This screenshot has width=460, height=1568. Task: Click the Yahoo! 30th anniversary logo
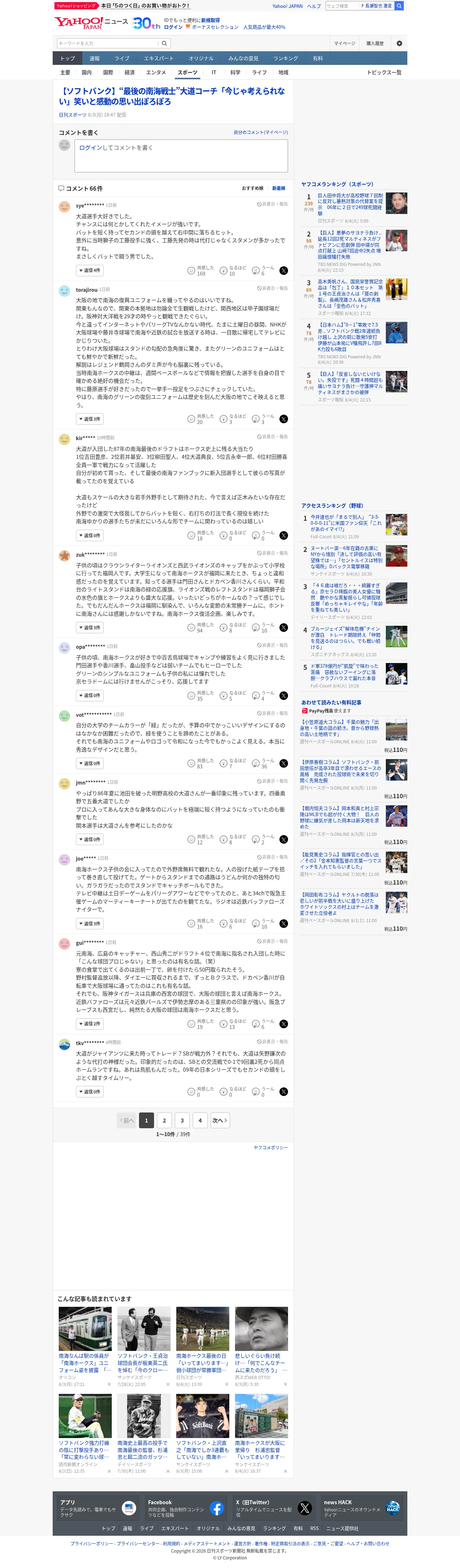(x=147, y=23)
